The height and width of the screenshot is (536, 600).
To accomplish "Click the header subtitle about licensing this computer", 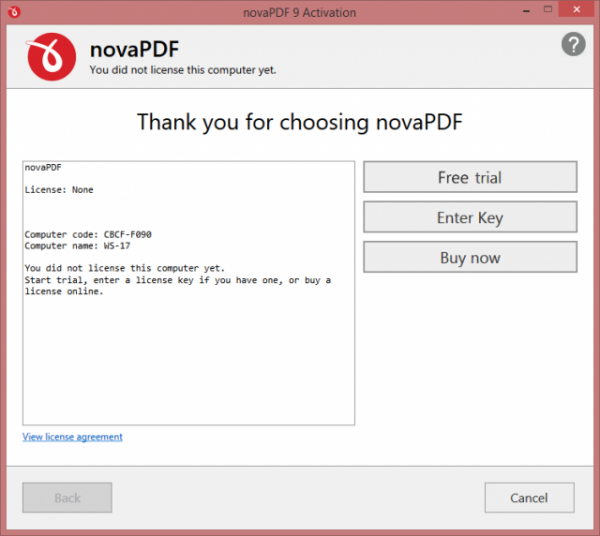I will tap(182, 70).
